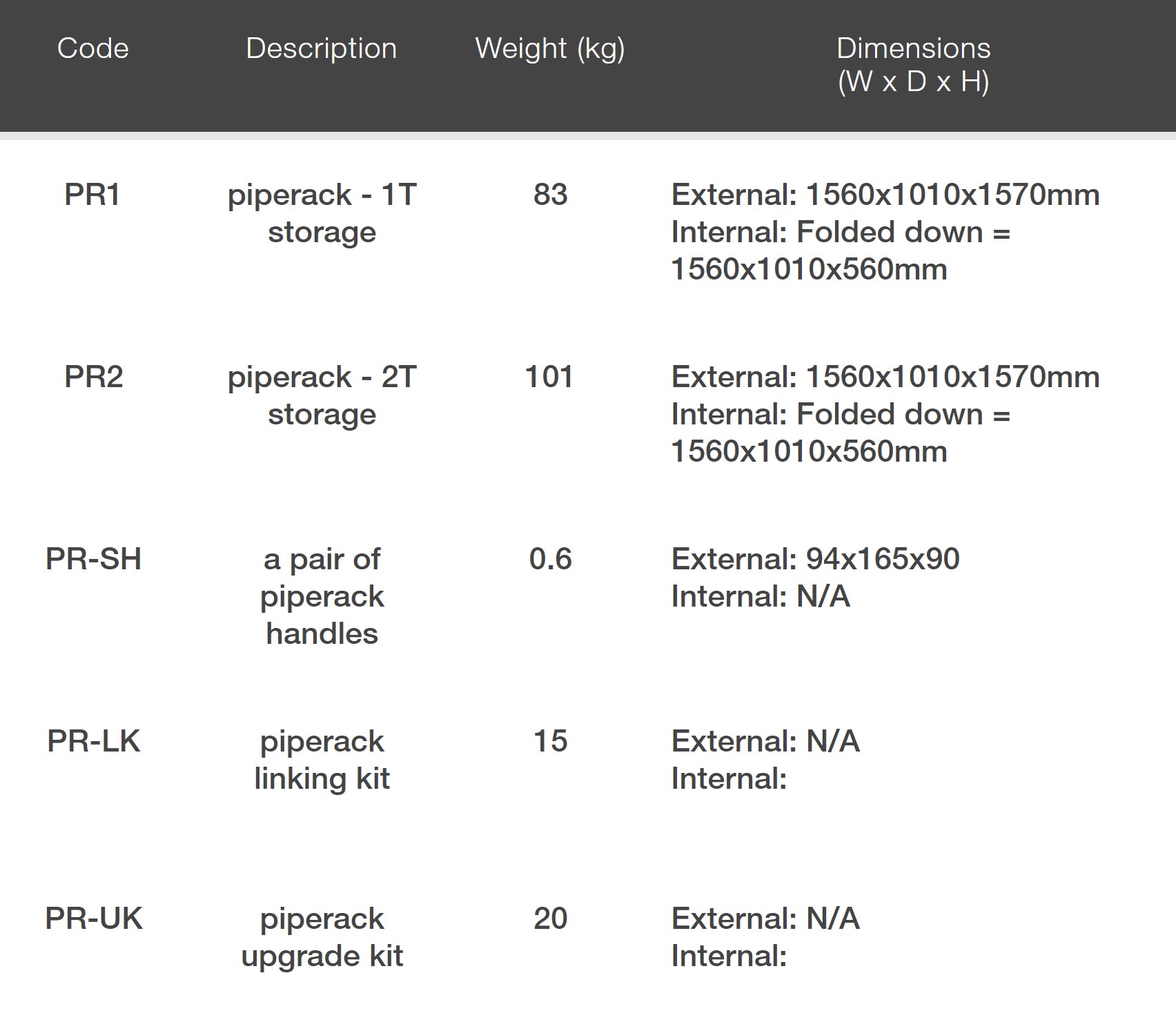
Task: Click the weight value 0.6
Action: 550,559
